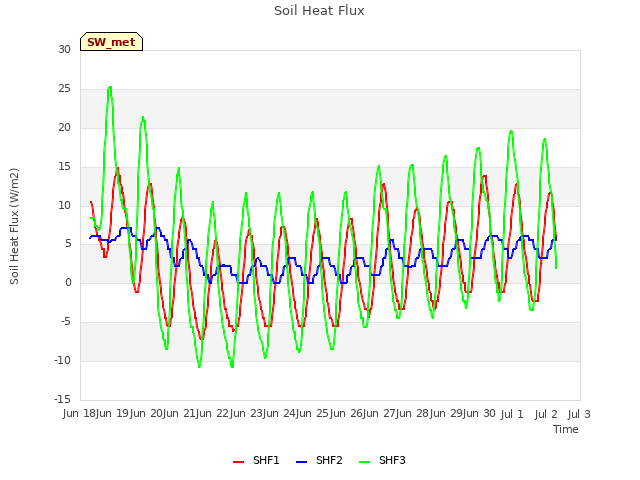The image size is (640, 480).
Task: Click the y-axis tick label 10
Action: pyautogui.click(x=64, y=205)
